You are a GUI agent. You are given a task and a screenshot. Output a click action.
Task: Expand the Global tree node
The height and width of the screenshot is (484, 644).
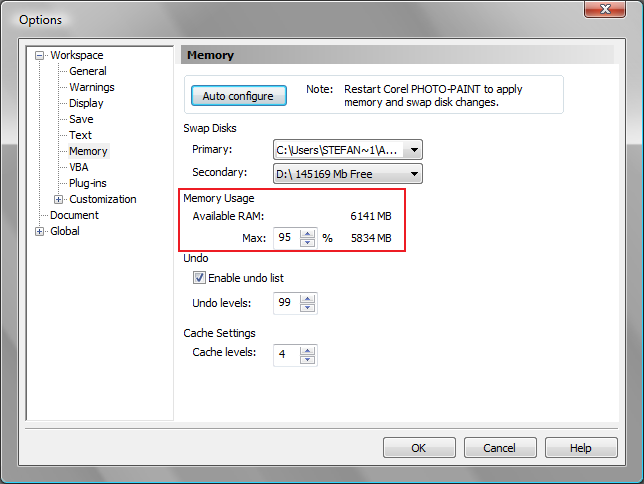tap(39, 231)
